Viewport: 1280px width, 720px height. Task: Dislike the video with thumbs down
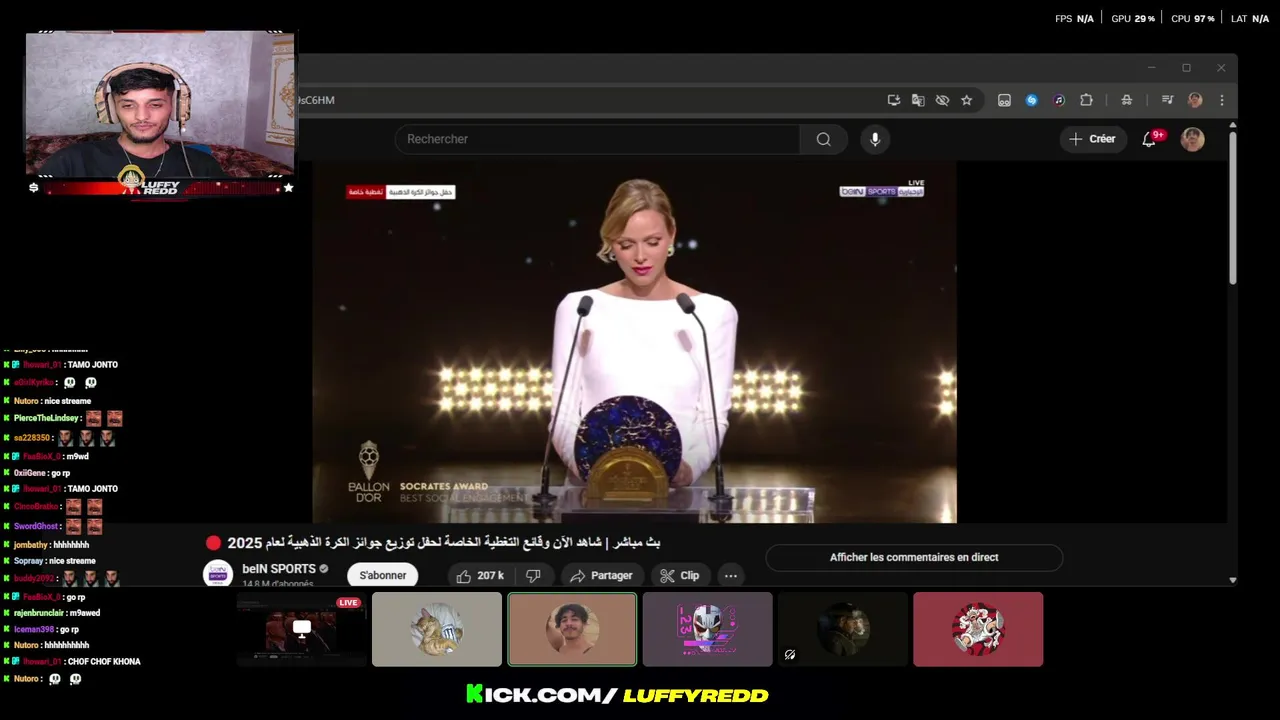click(533, 576)
